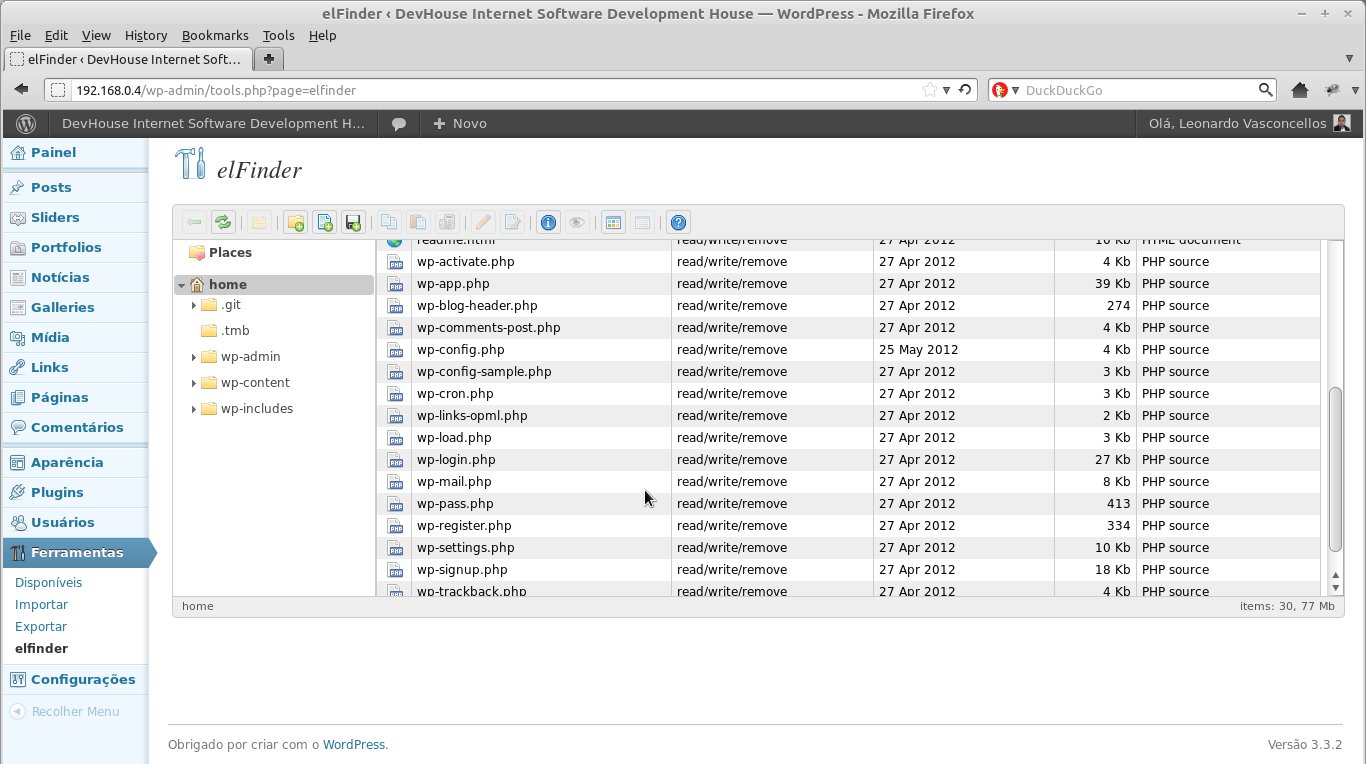
Task: Click the Places item in the navigation panel
Action: pos(230,253)
